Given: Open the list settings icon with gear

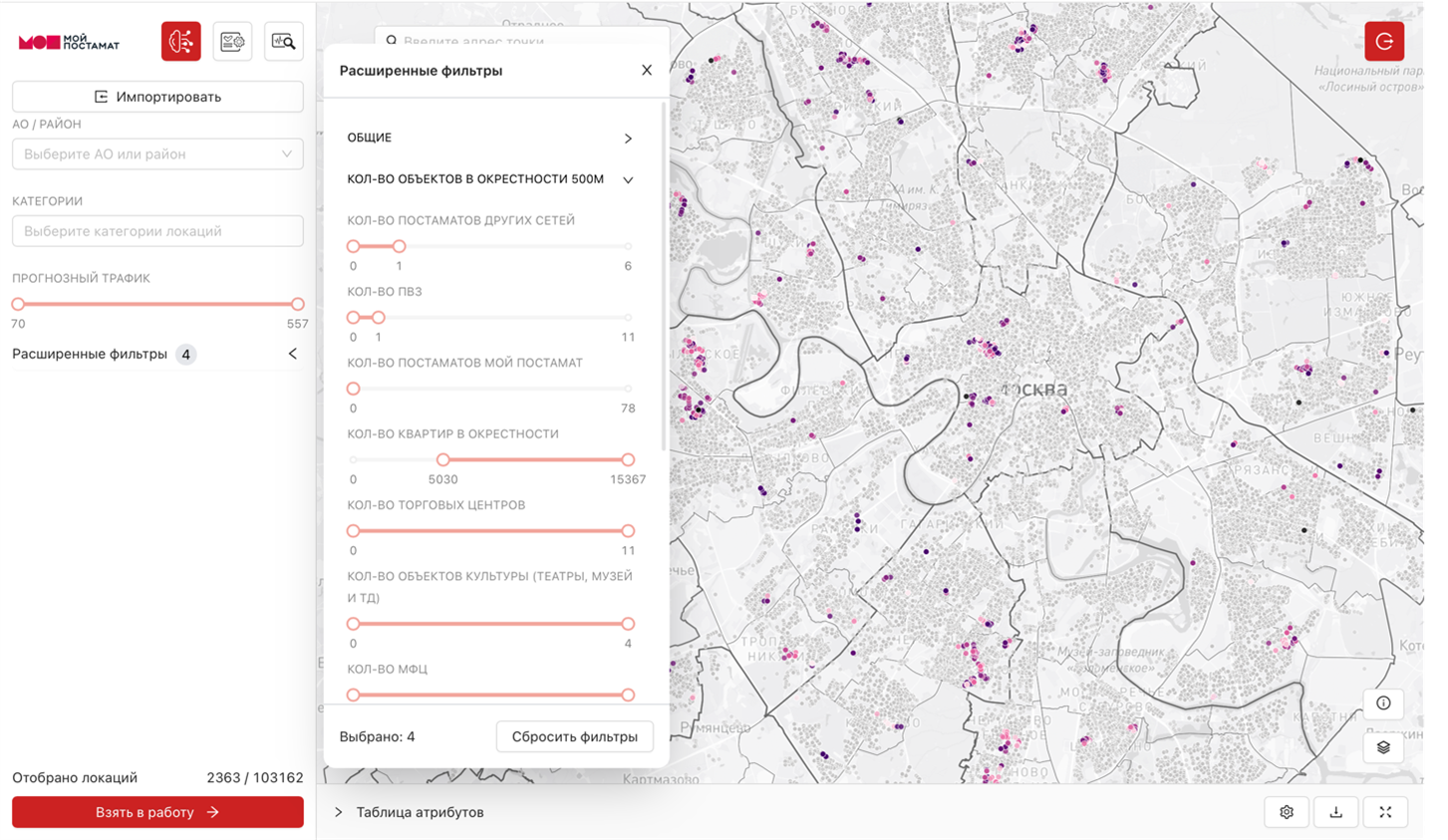Looking at the screenshot, I should [232, 42].
